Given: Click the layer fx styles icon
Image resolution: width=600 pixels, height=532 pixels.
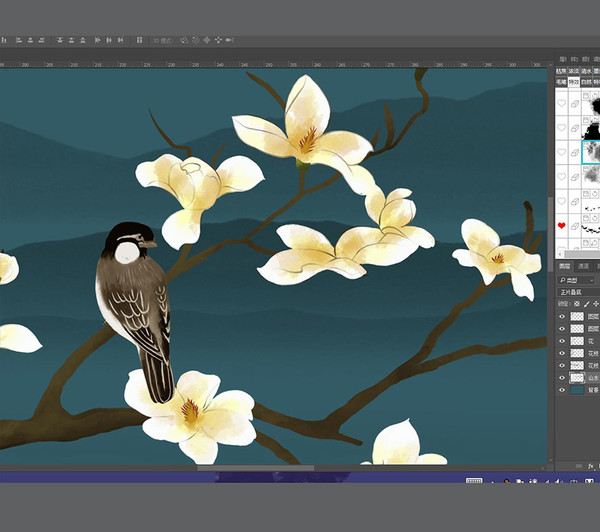Looking at the screenshot, I should click(x=590, y=466).
